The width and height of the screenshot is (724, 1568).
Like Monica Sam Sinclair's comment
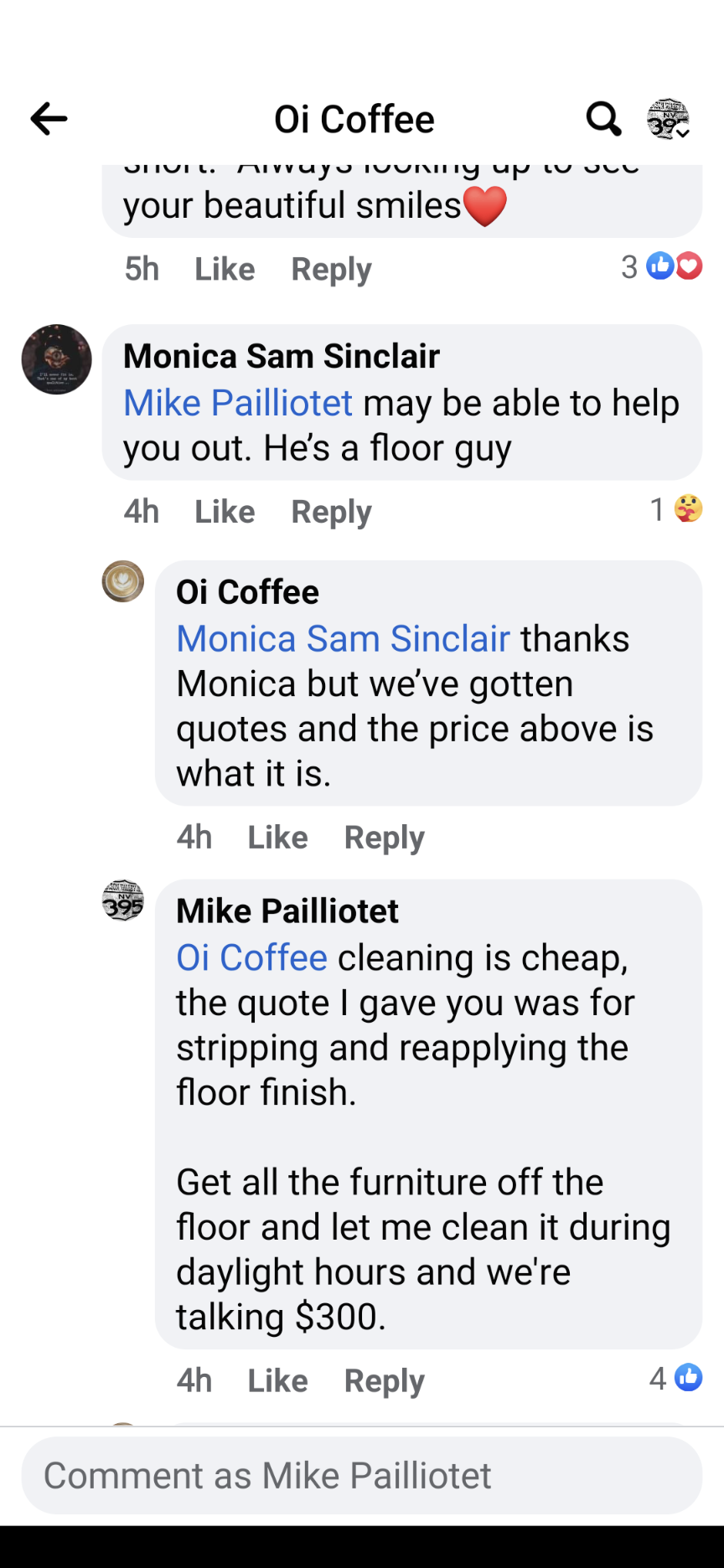click(x=225, y=512)
